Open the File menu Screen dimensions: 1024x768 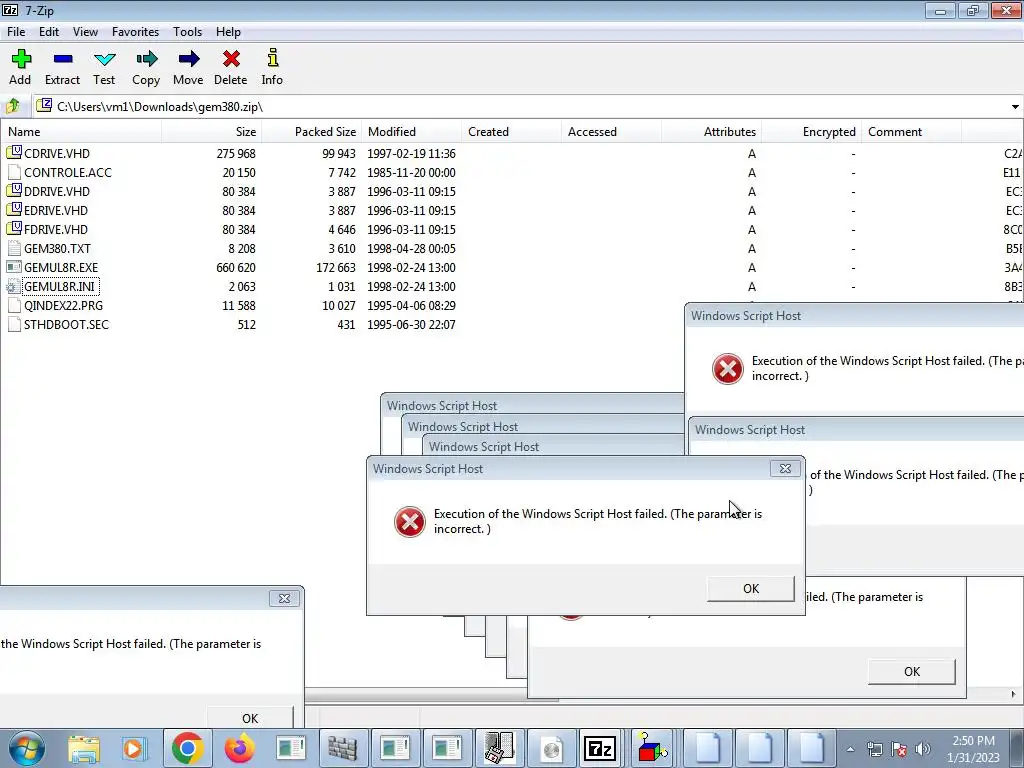(16, 31)
